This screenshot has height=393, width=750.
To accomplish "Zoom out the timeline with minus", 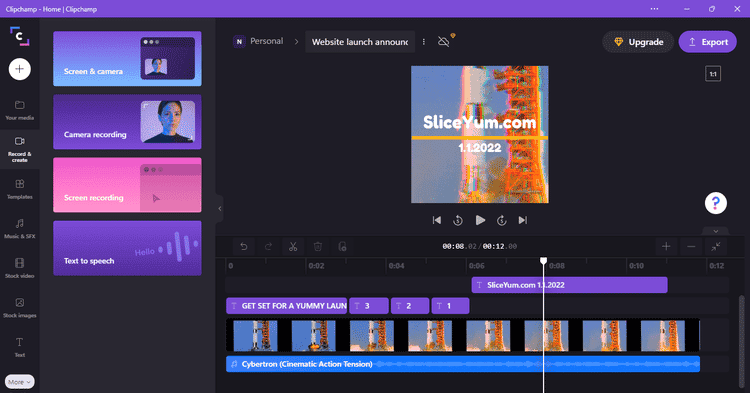I will coord(691,247).
